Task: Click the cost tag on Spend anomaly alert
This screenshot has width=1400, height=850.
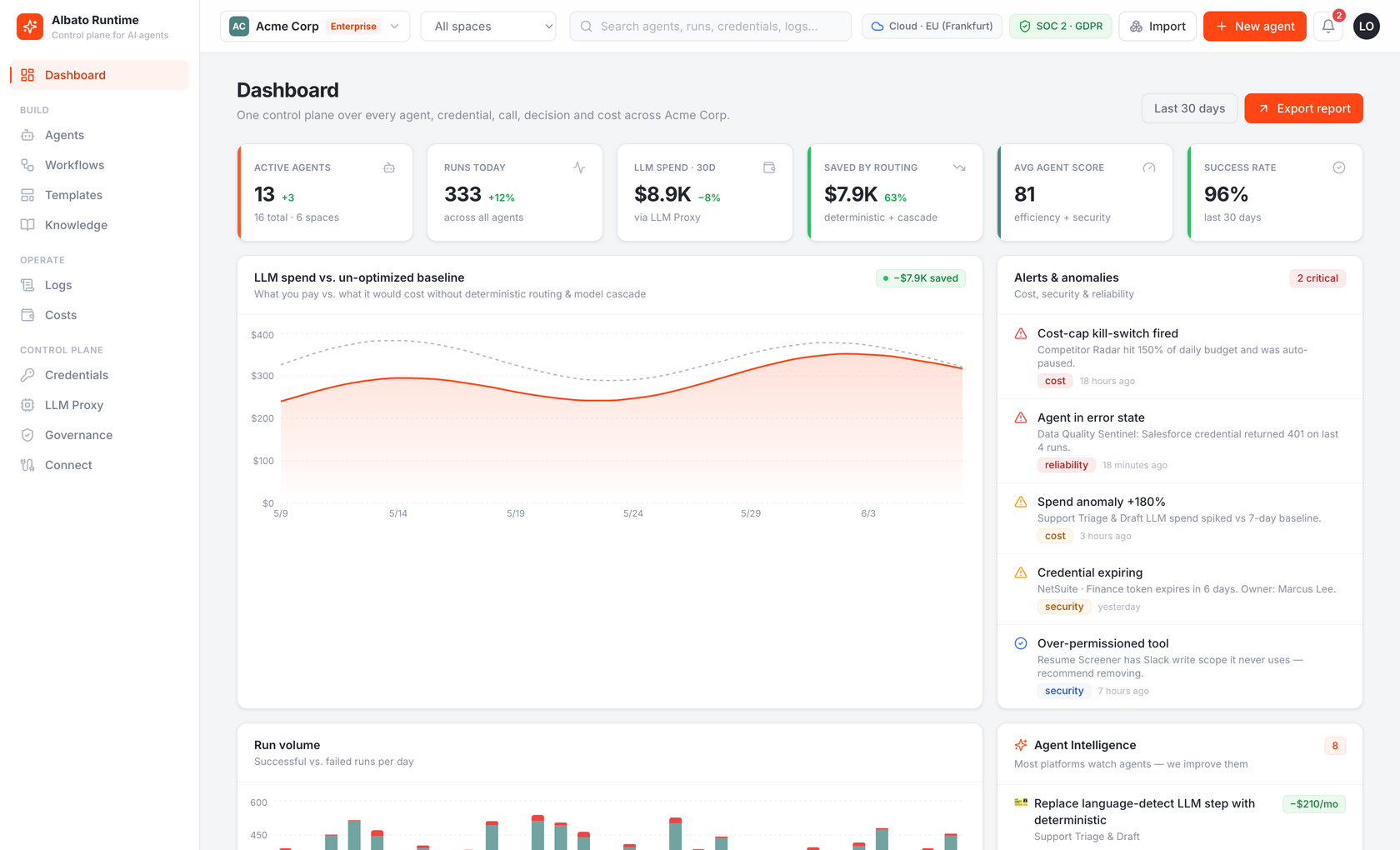Action: tap(1055, 536)
